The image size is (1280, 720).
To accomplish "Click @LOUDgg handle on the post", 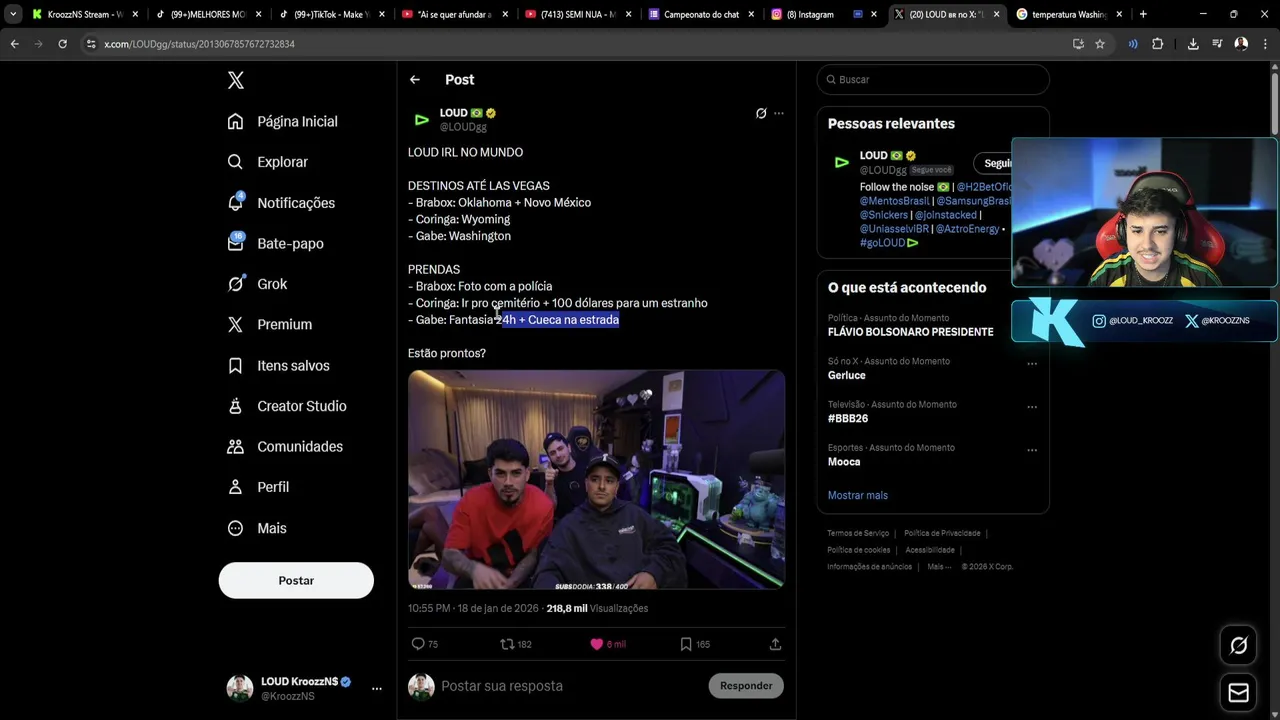I will coord(463,127).
